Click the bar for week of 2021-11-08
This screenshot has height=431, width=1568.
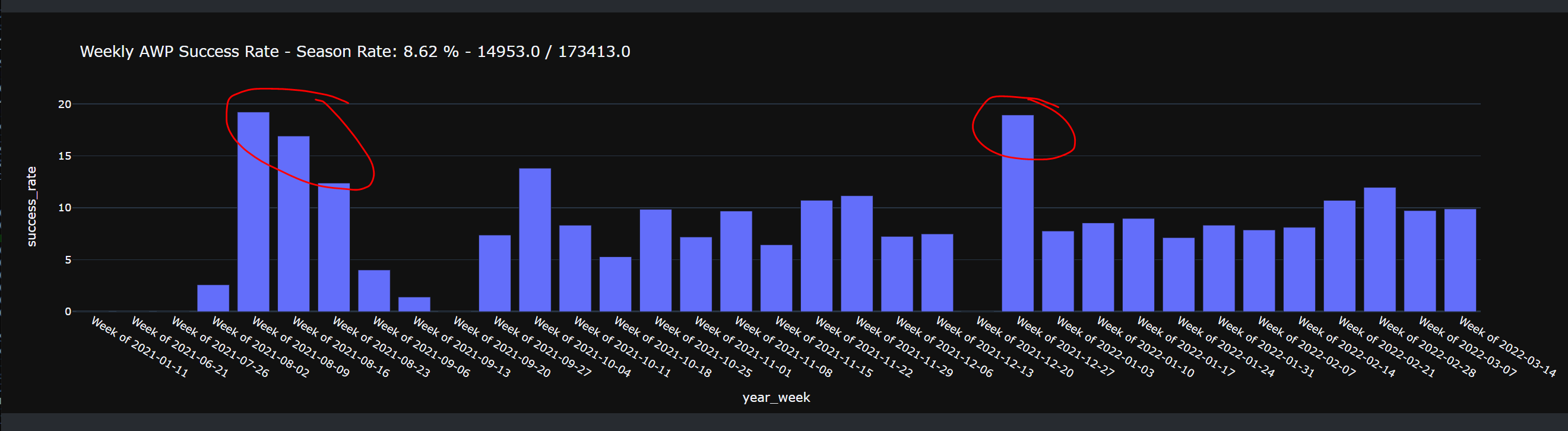tap(735, 262)
